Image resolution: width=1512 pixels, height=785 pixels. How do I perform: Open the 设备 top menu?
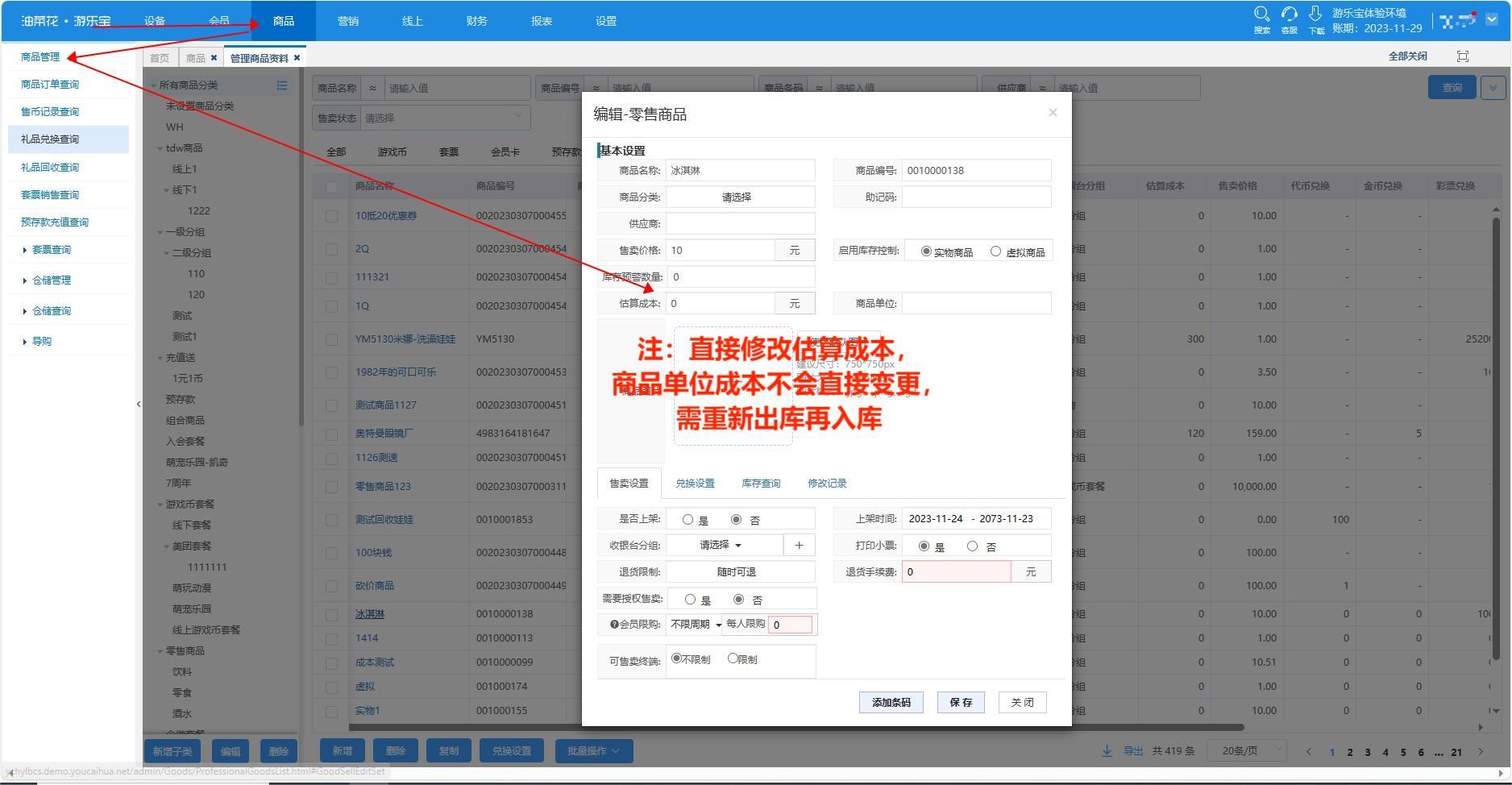155,21
